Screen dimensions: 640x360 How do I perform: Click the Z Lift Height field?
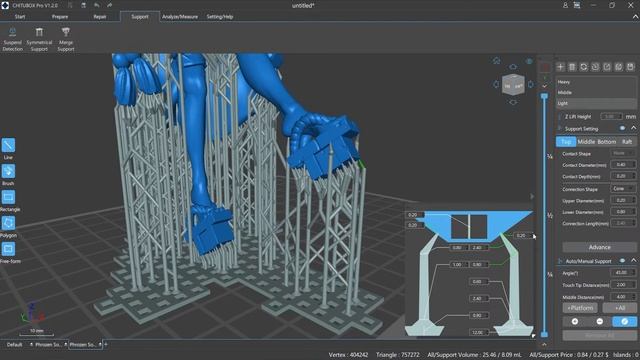pos(611,116)
